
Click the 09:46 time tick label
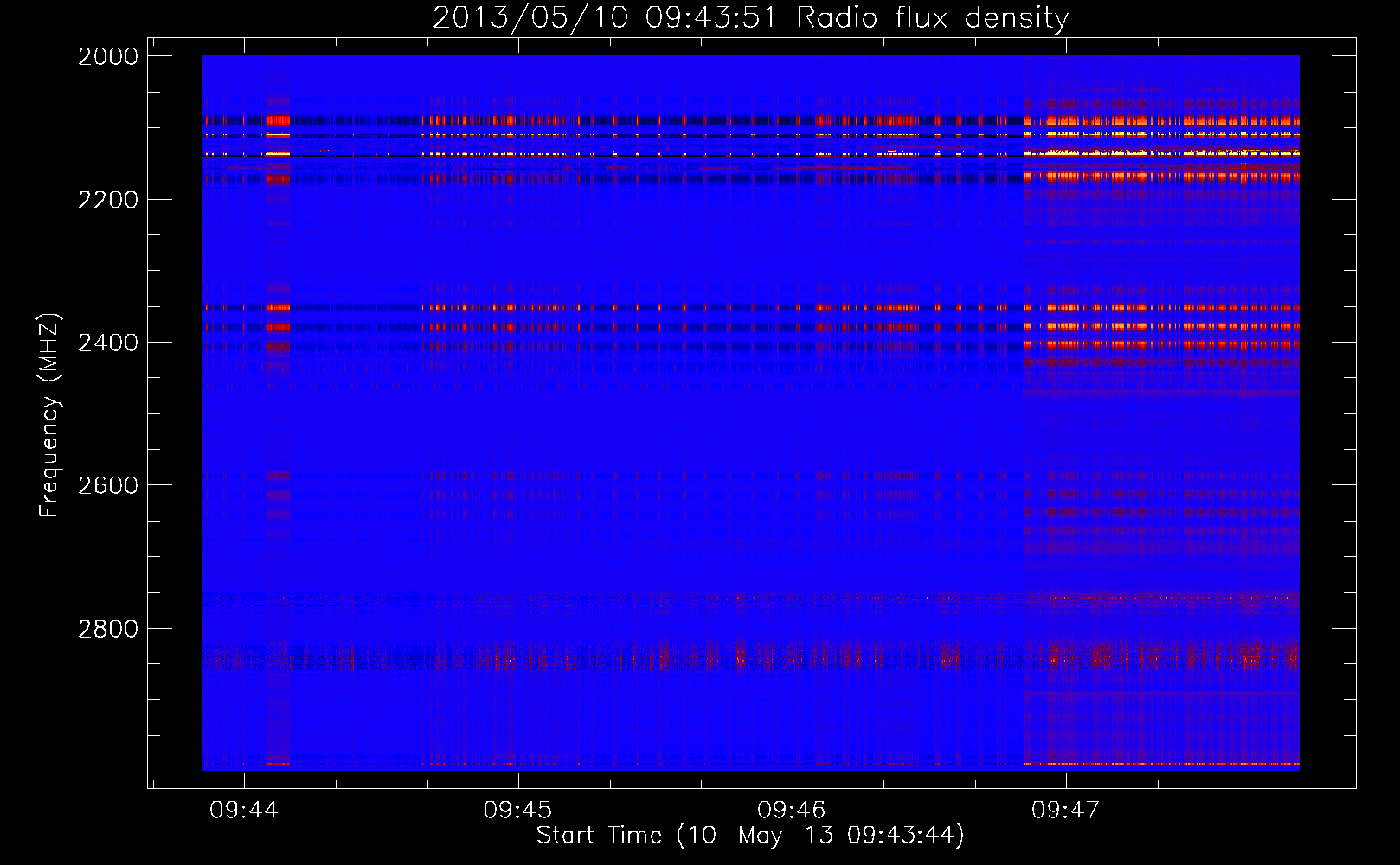792,810
